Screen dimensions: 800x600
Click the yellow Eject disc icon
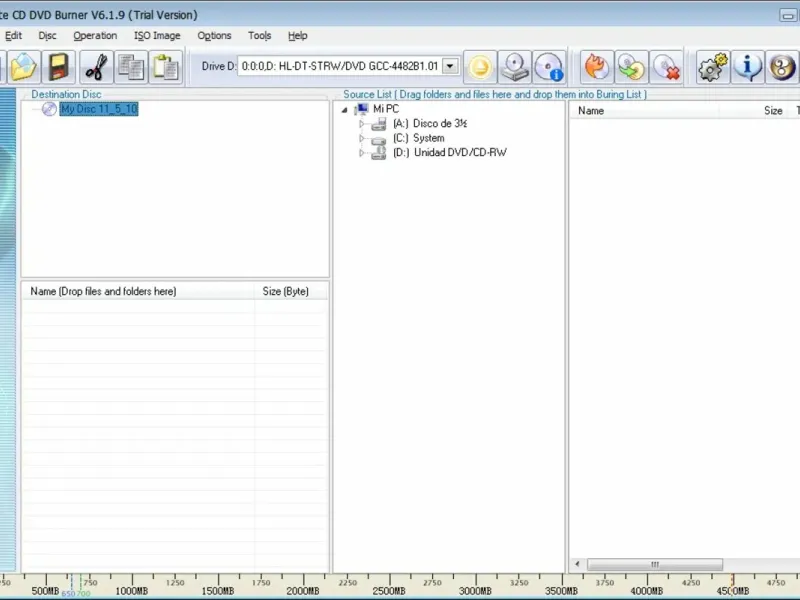(480, 67)
